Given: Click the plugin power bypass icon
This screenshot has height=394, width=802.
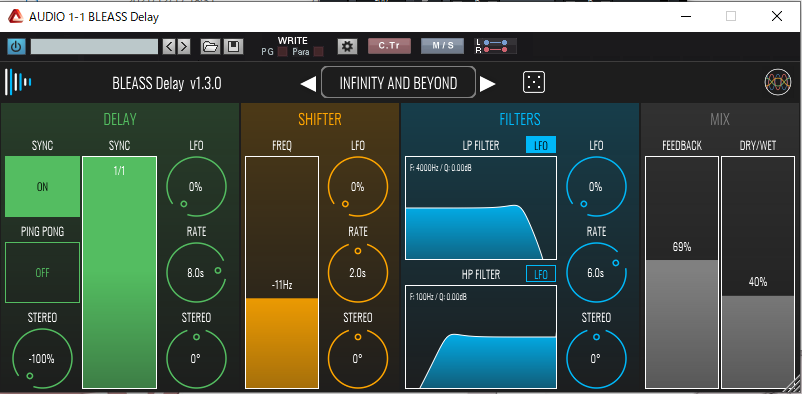Looking at the screenshot, I should pos(16,47).
